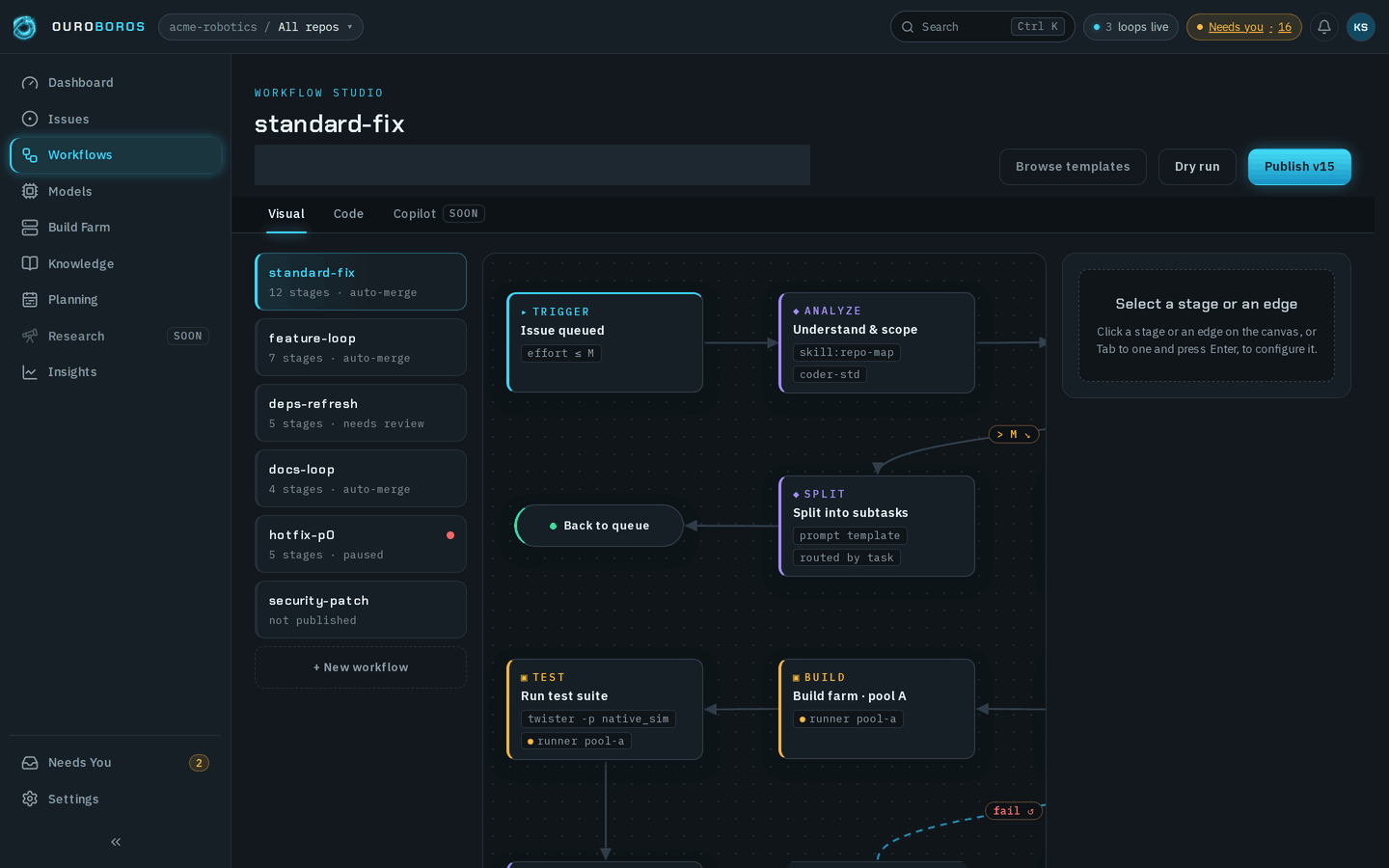Image resolution: width=1389 pixels, height=868 pixels.
Task: Click the skill:repo-map chip
Action: 847,353
